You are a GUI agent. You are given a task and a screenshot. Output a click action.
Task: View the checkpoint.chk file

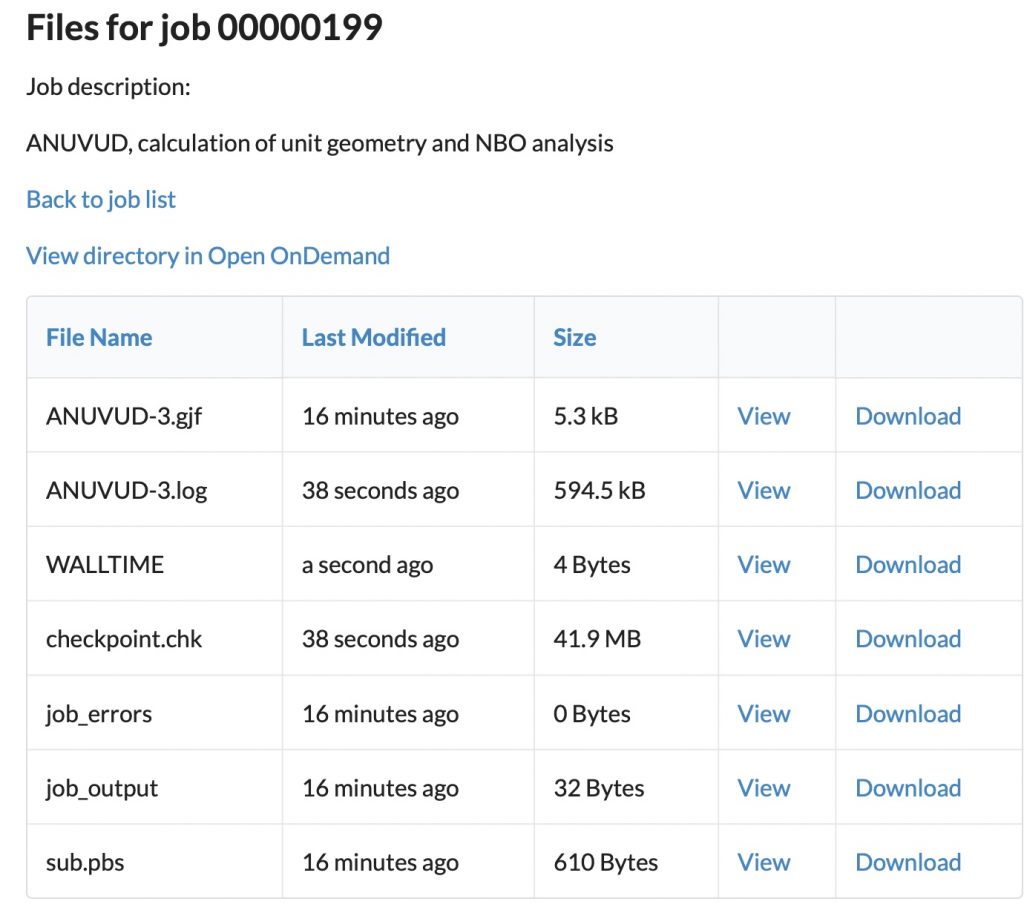click(x=763, y=639)
